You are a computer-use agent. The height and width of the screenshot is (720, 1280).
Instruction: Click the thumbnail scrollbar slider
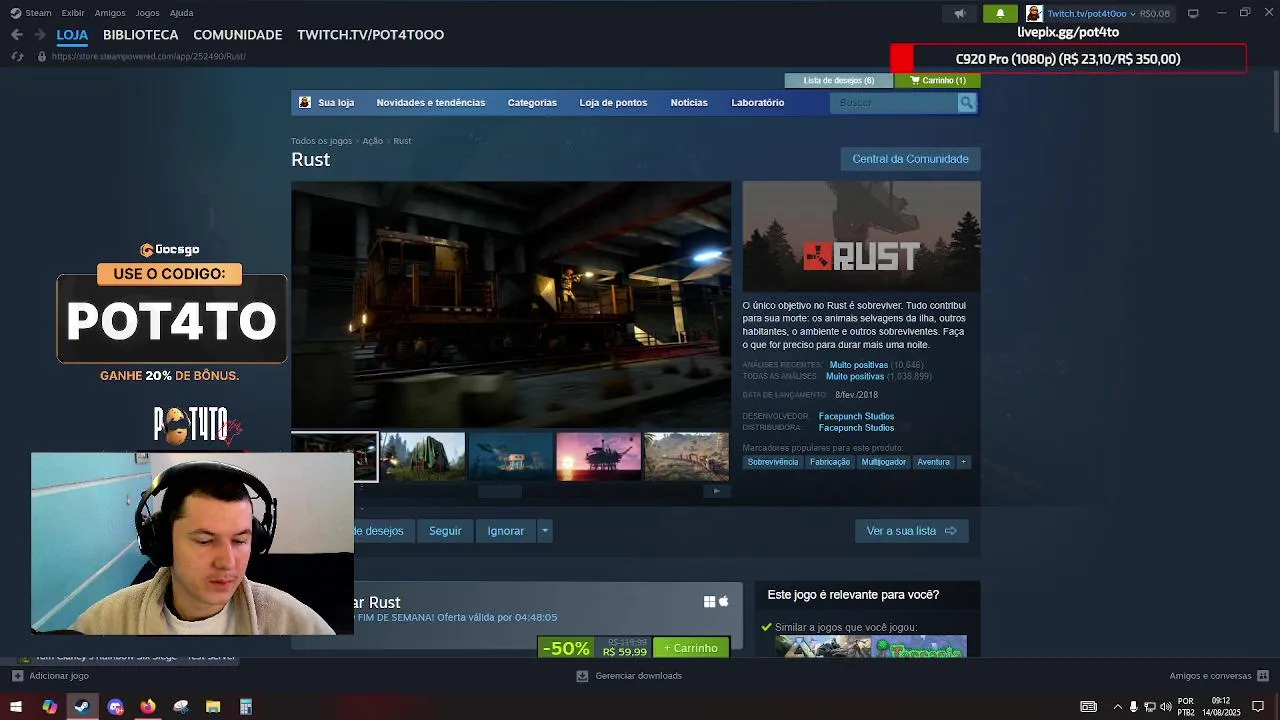tap(499, 491)
